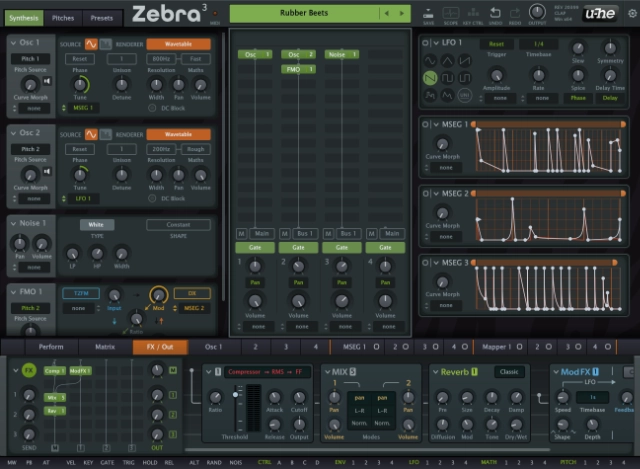
Task: Open settings via the gear icon
Action: pos(632,13)
